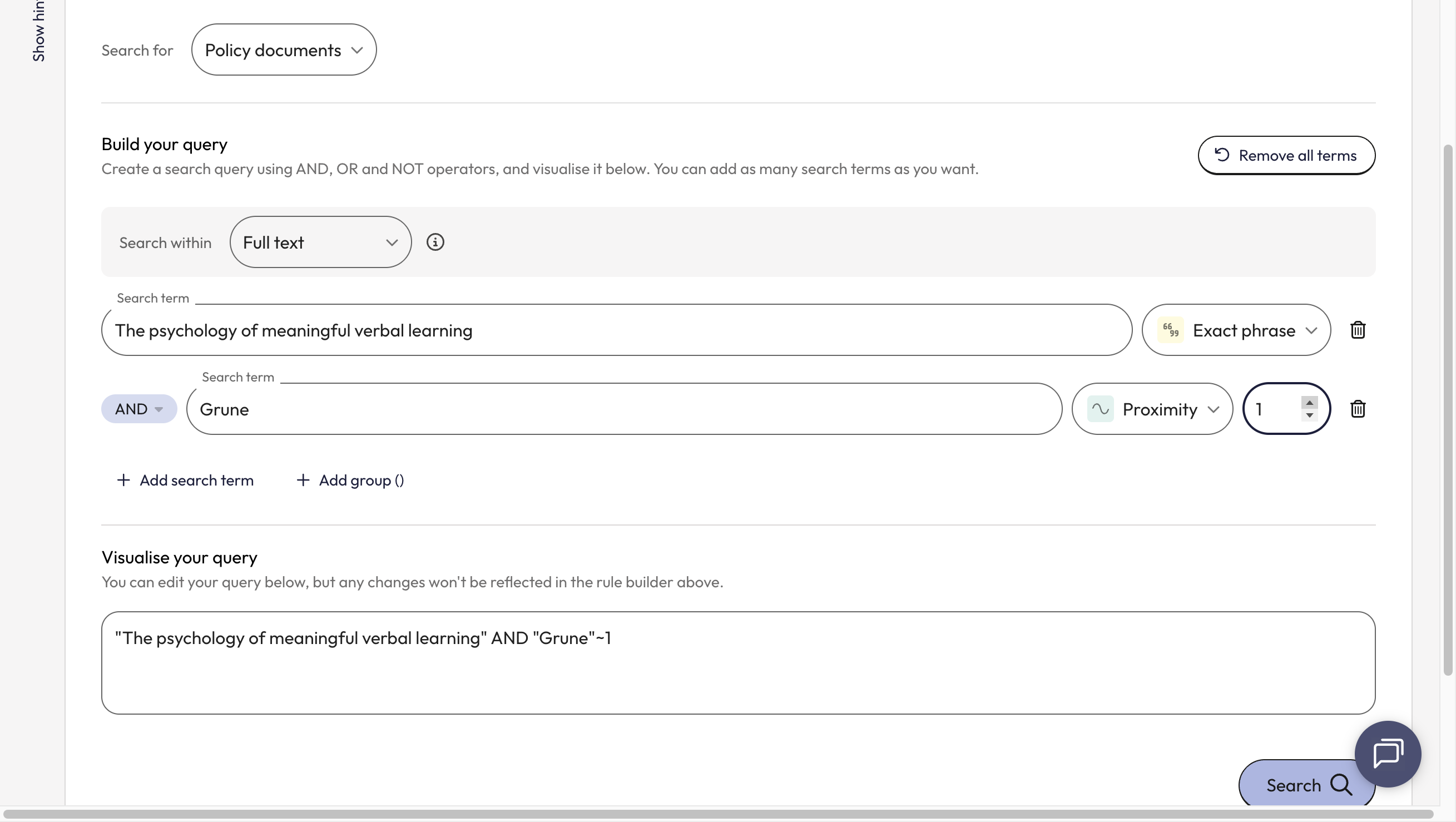Click Add search term
The image size is (1456, 822).
(185, 480)
